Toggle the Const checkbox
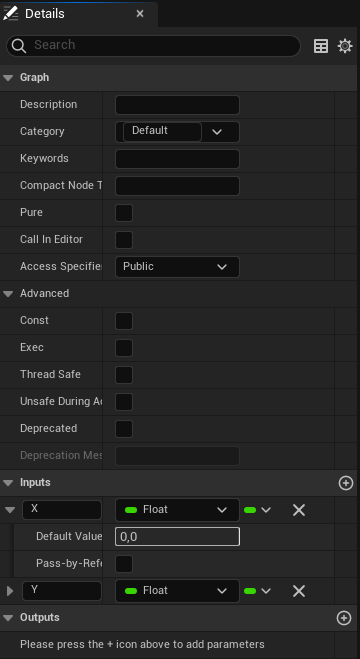 124,321
